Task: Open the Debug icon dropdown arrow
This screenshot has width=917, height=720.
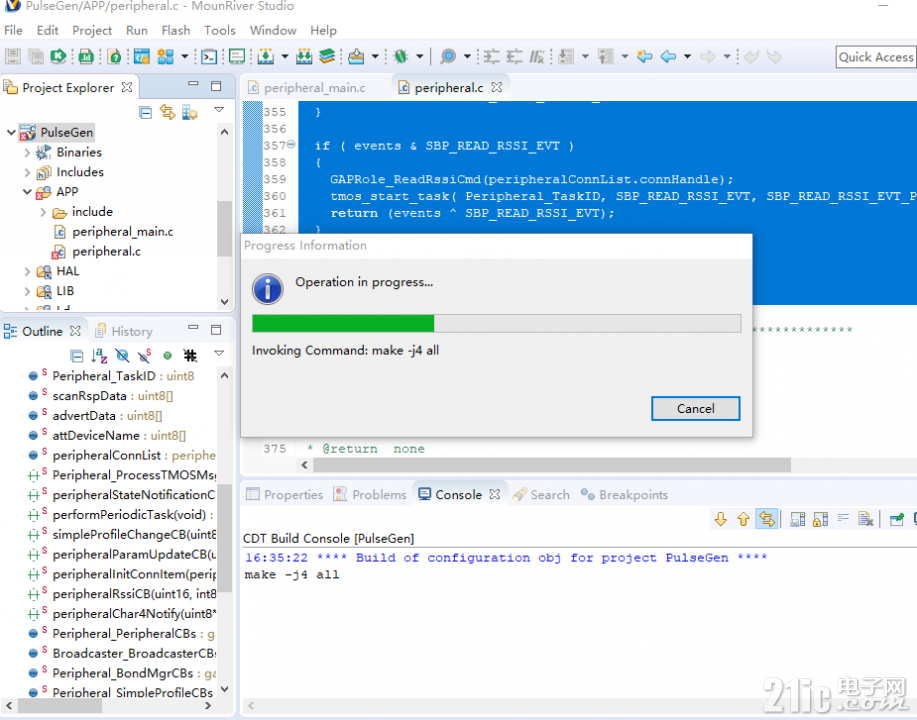Action: click(419, 57)
